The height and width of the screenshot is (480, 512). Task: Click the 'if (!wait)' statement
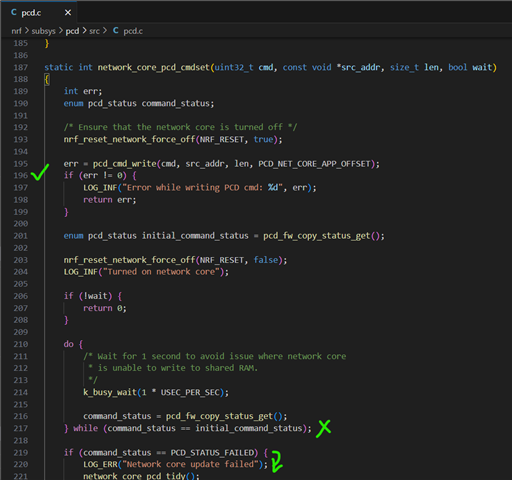93,296
